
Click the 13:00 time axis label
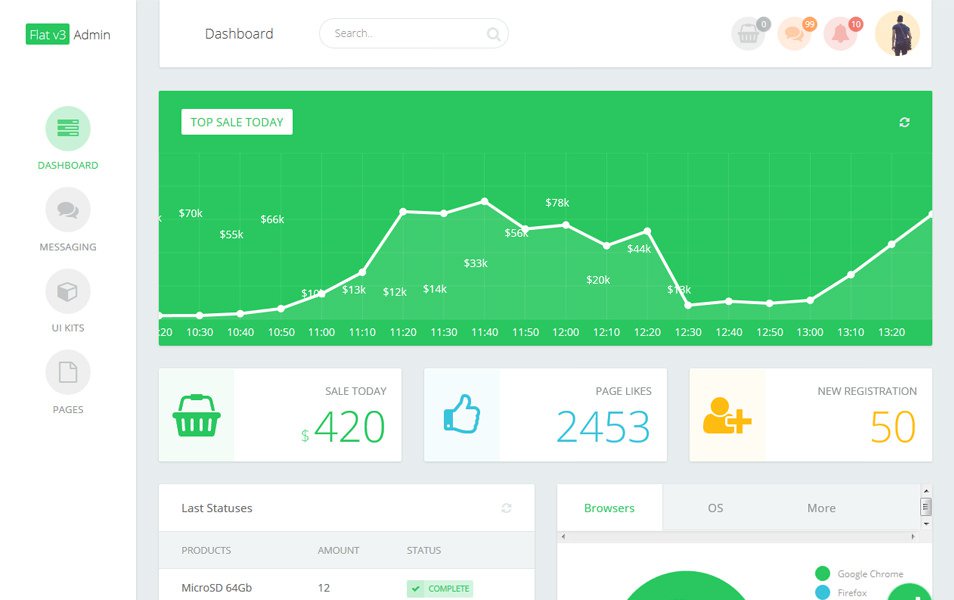(810, 332)
